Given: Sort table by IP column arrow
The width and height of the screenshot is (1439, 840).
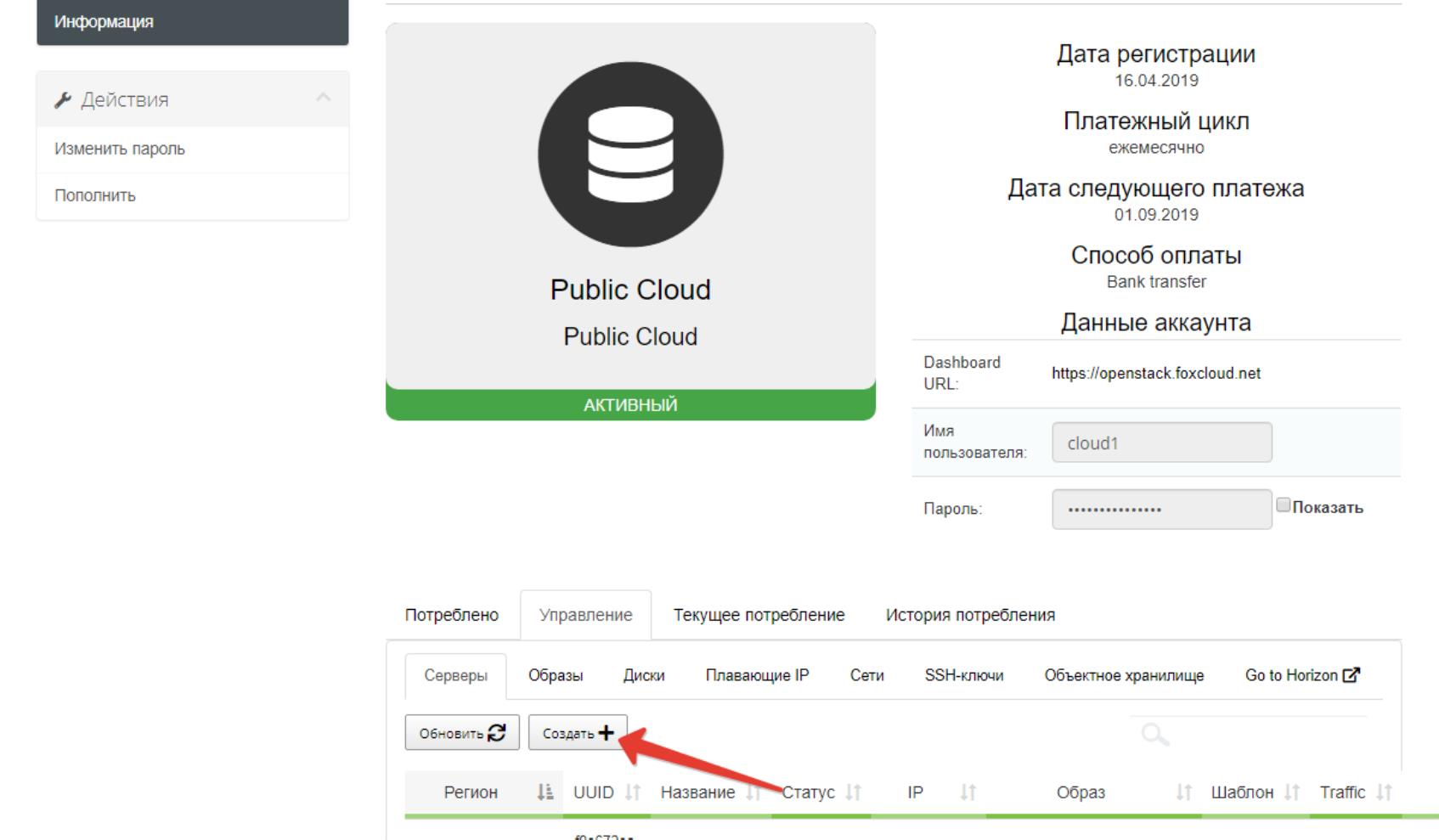Looking at the screenshot, I should click(x=968, y=792).
